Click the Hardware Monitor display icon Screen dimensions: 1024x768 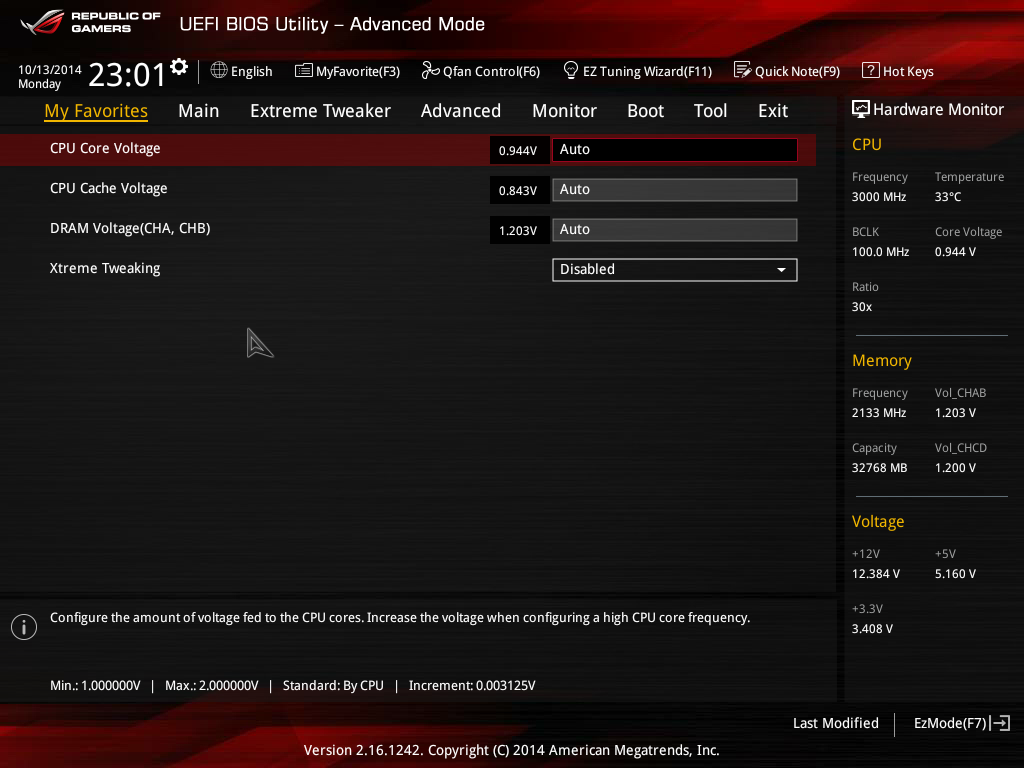click(861, 109)
